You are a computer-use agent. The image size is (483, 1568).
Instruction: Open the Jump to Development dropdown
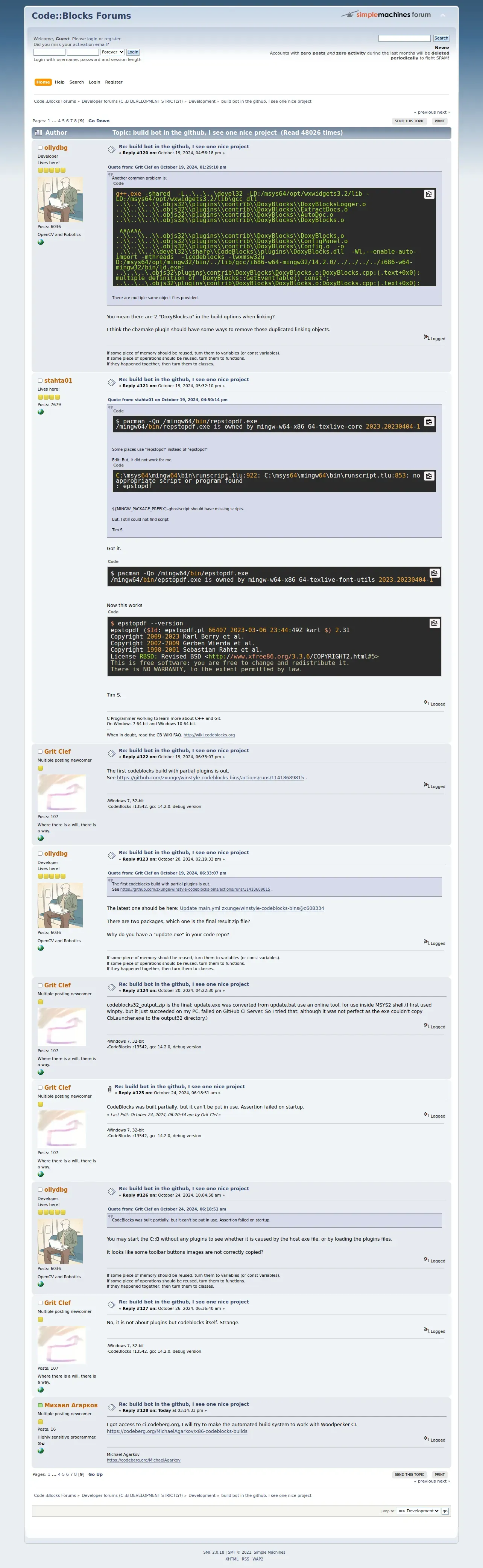pos(418,1511)
